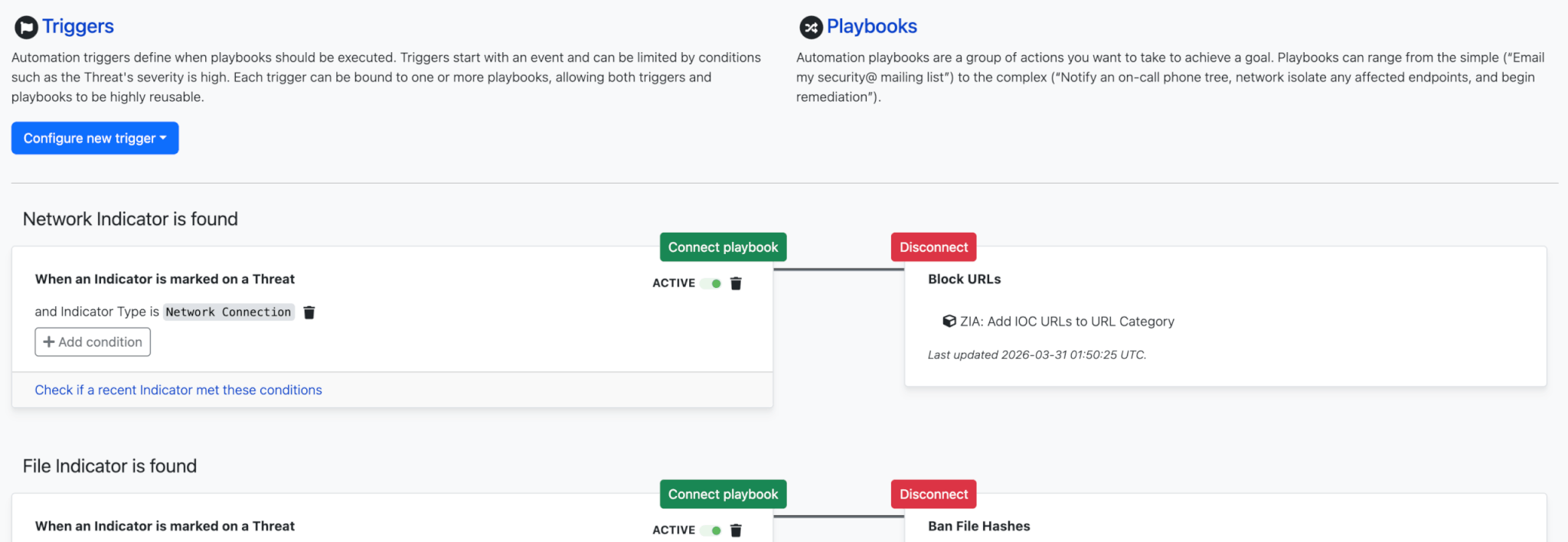Check if a recent Indicator met these conditions
This screenshot has height=542, width=1568.
178,390
